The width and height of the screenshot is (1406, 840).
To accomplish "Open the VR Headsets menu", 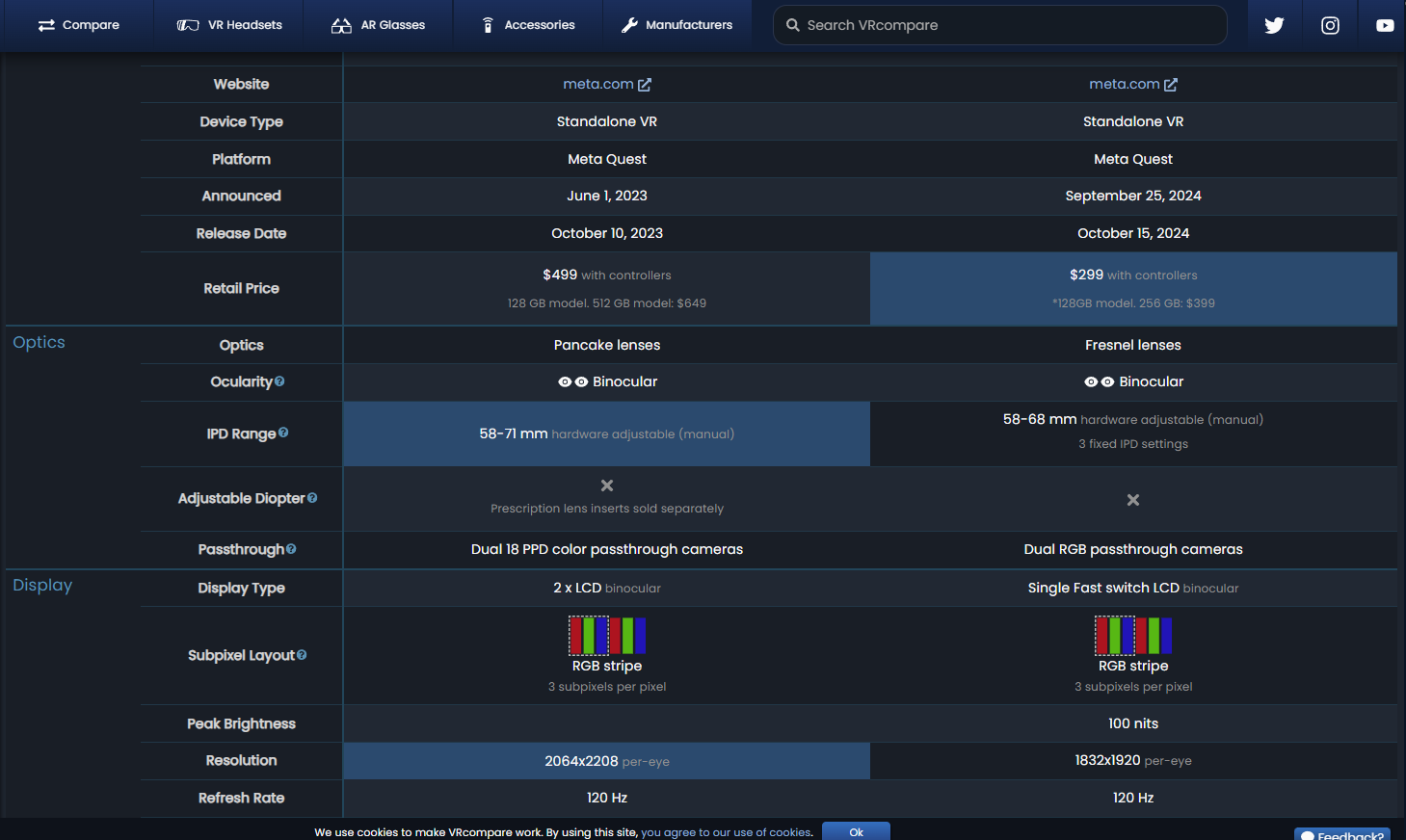I will (x=229, y=25).
